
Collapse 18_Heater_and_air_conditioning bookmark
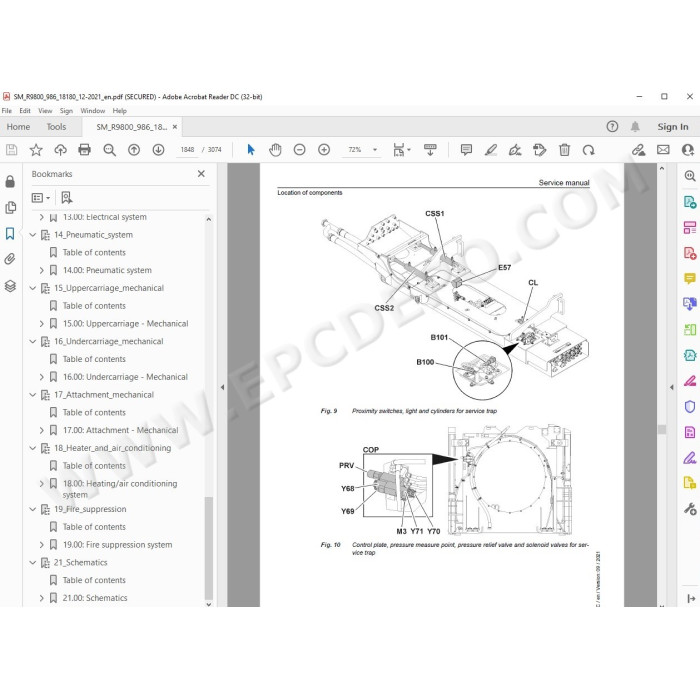(33, 448)
